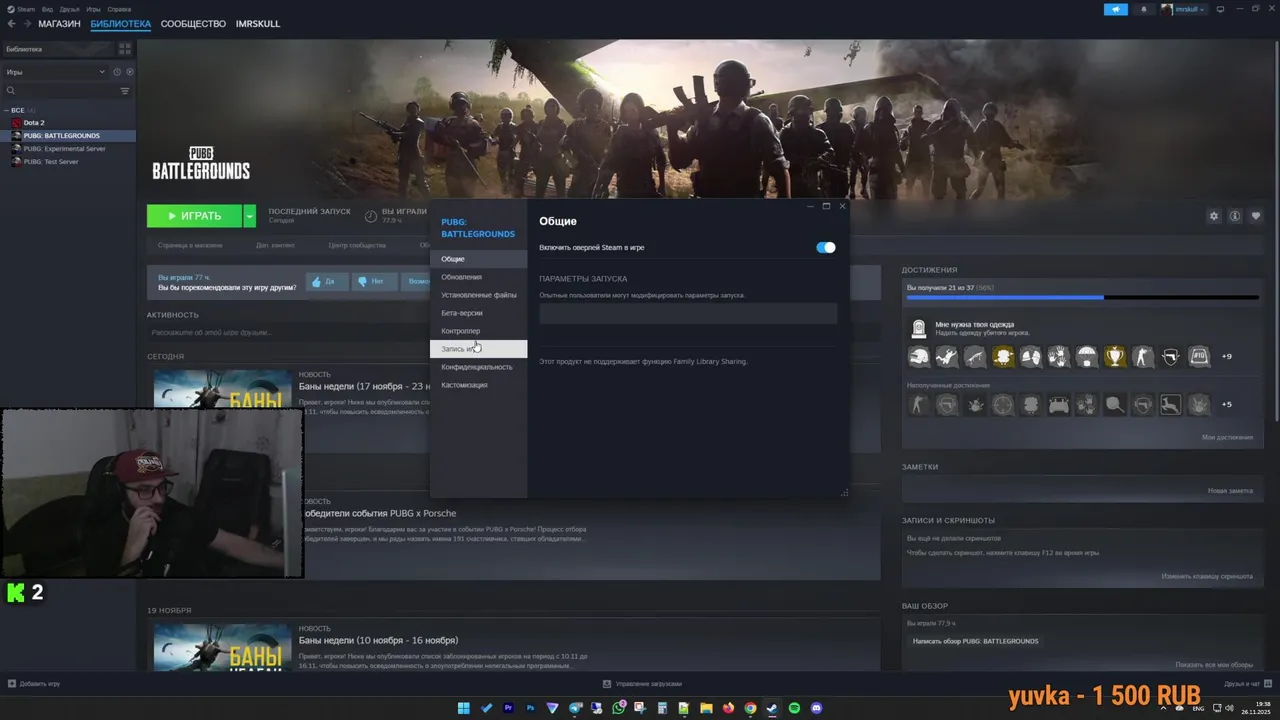
Task: Open advanced filter options icon
Action: (x=125, y=91)
